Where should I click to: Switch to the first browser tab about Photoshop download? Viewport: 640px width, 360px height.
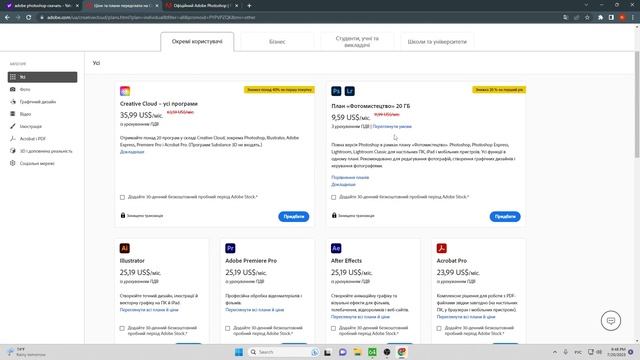click(x=41, y=6)
